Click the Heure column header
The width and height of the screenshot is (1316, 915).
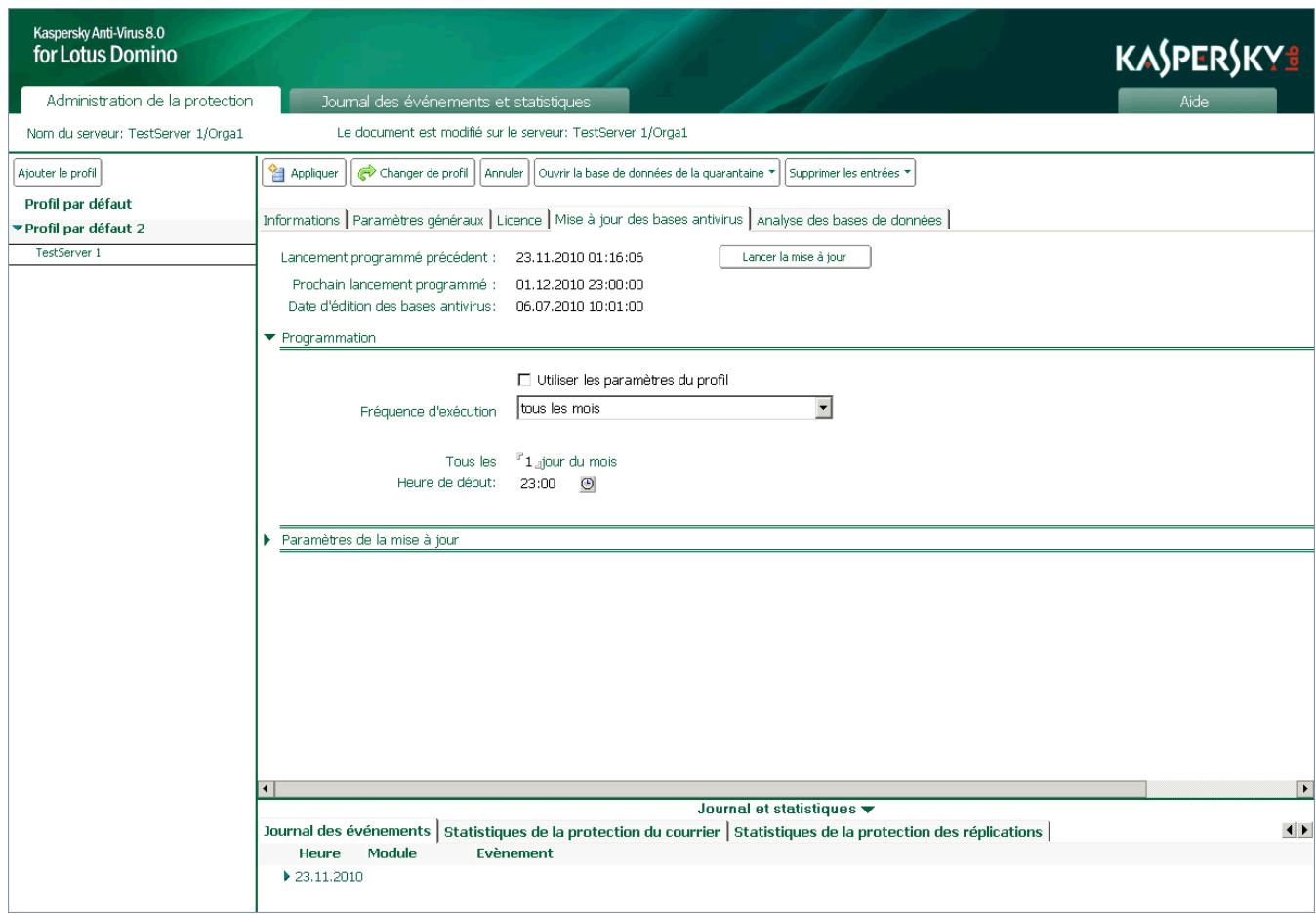point(319,853)
